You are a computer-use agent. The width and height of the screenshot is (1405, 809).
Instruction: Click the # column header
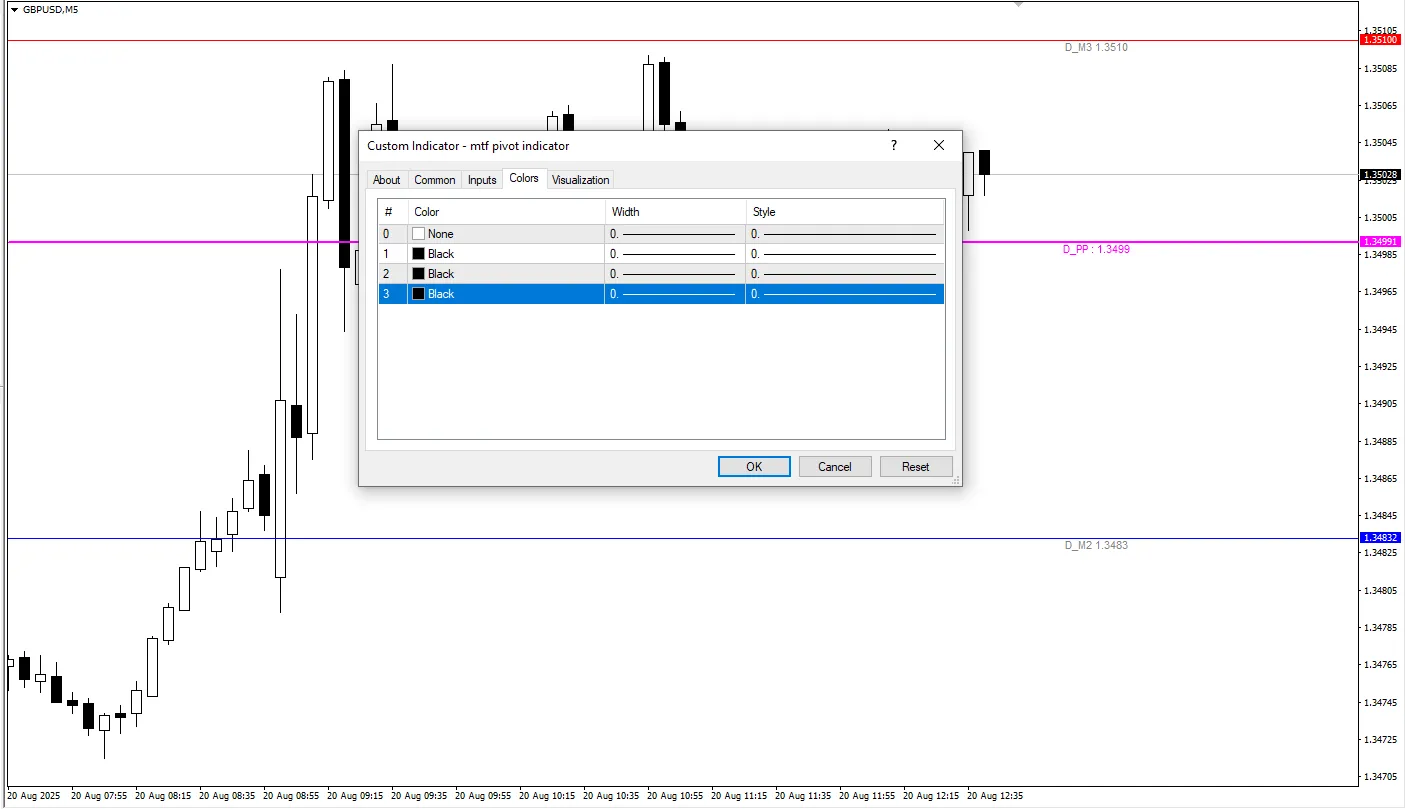pos(393,212)
